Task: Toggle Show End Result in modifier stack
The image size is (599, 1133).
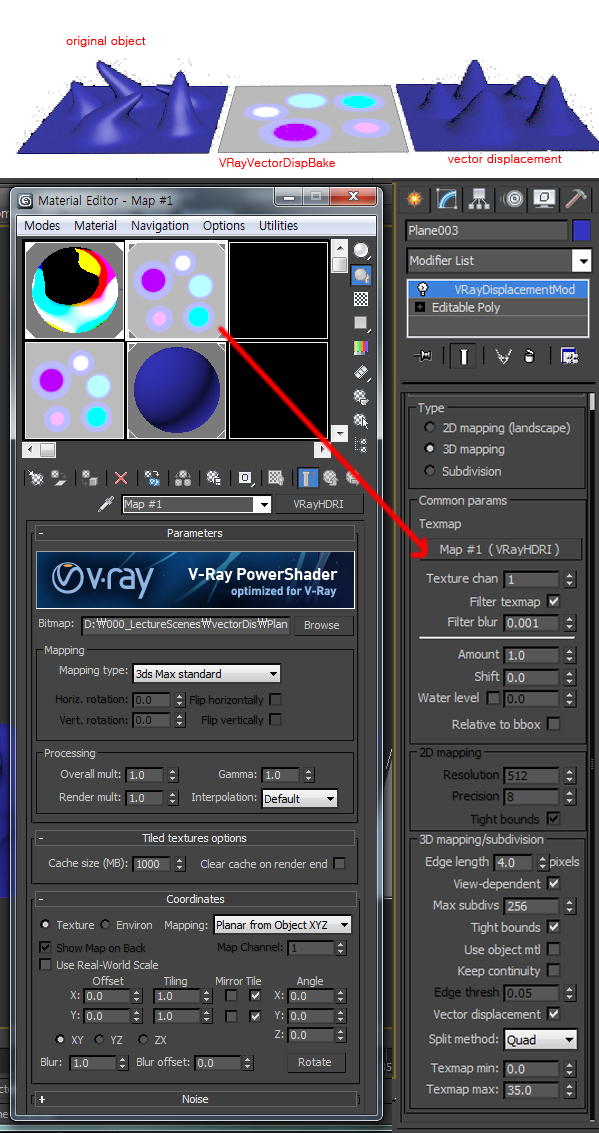Action: pyautogui.click(x=463, y=356)
